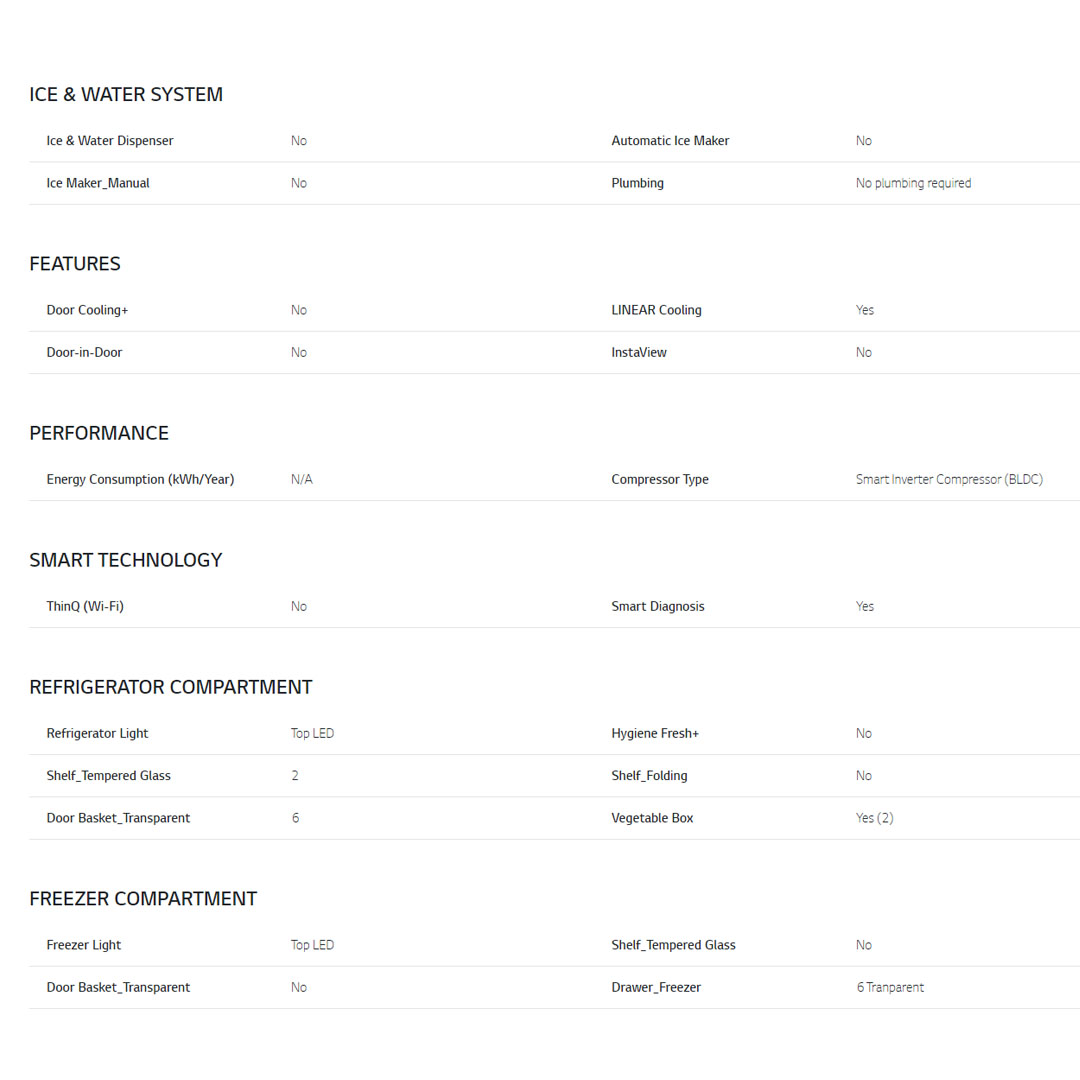The height and width of the screenshot is (1080, 1080).
Task: Click the FEATURES section heading
Action: (75, 264)
